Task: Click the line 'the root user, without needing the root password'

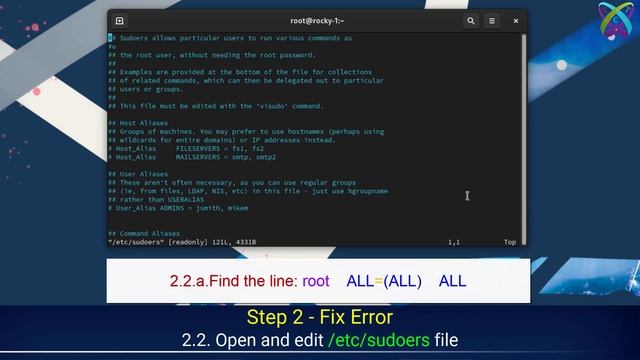Action: (x=212, y=55)
